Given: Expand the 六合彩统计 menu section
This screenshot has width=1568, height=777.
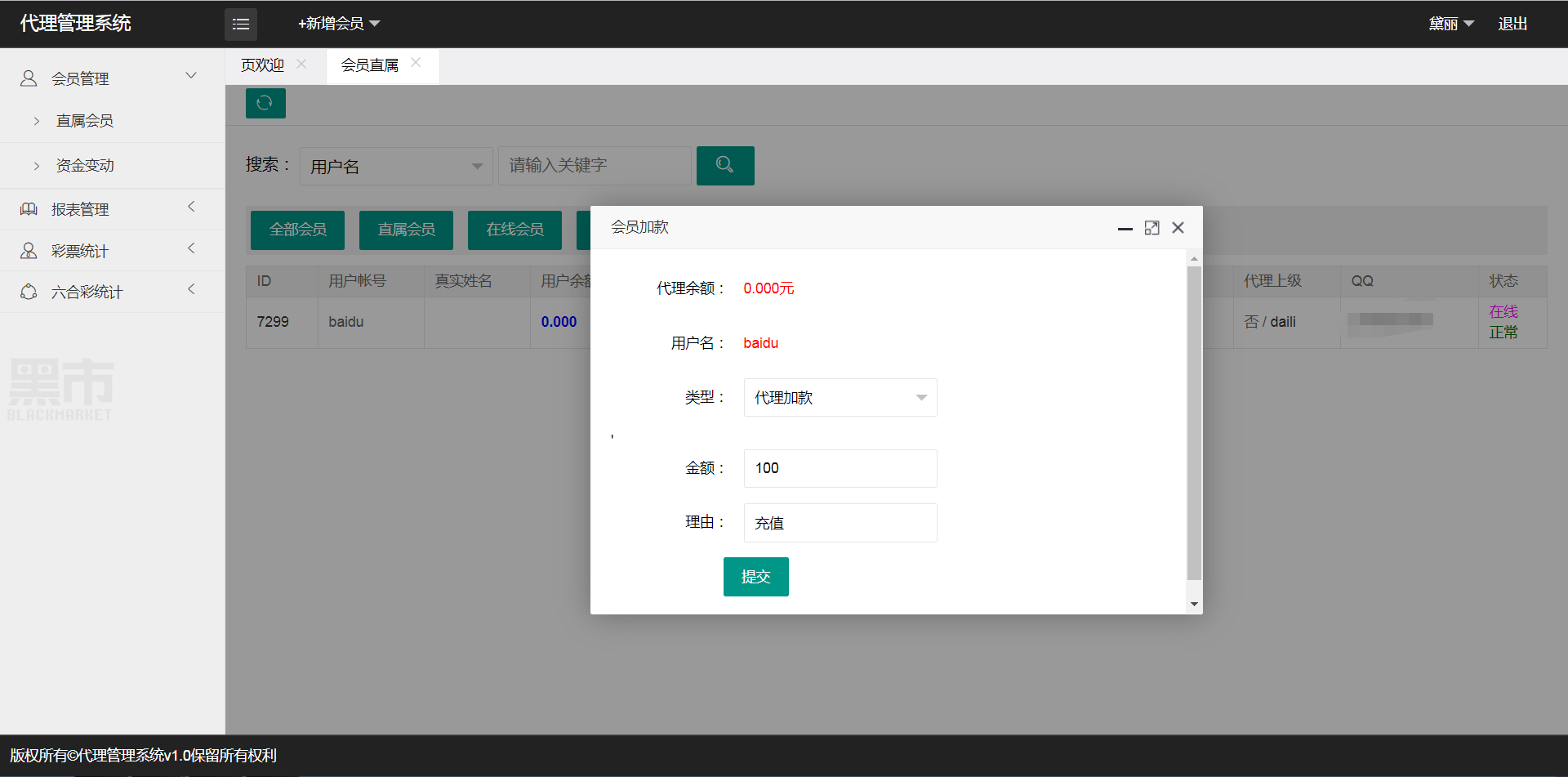Looking at the screenshot, I should pyautogui.click(x=191, y=288).
